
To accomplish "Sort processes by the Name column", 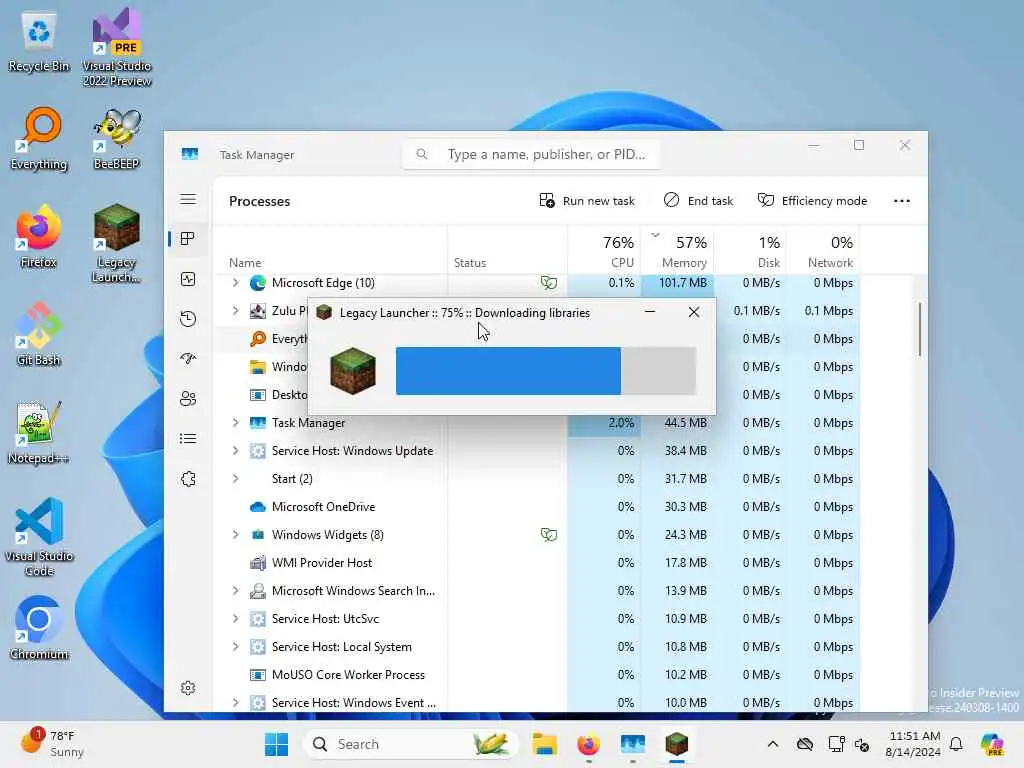I will [x=330, y=251].
